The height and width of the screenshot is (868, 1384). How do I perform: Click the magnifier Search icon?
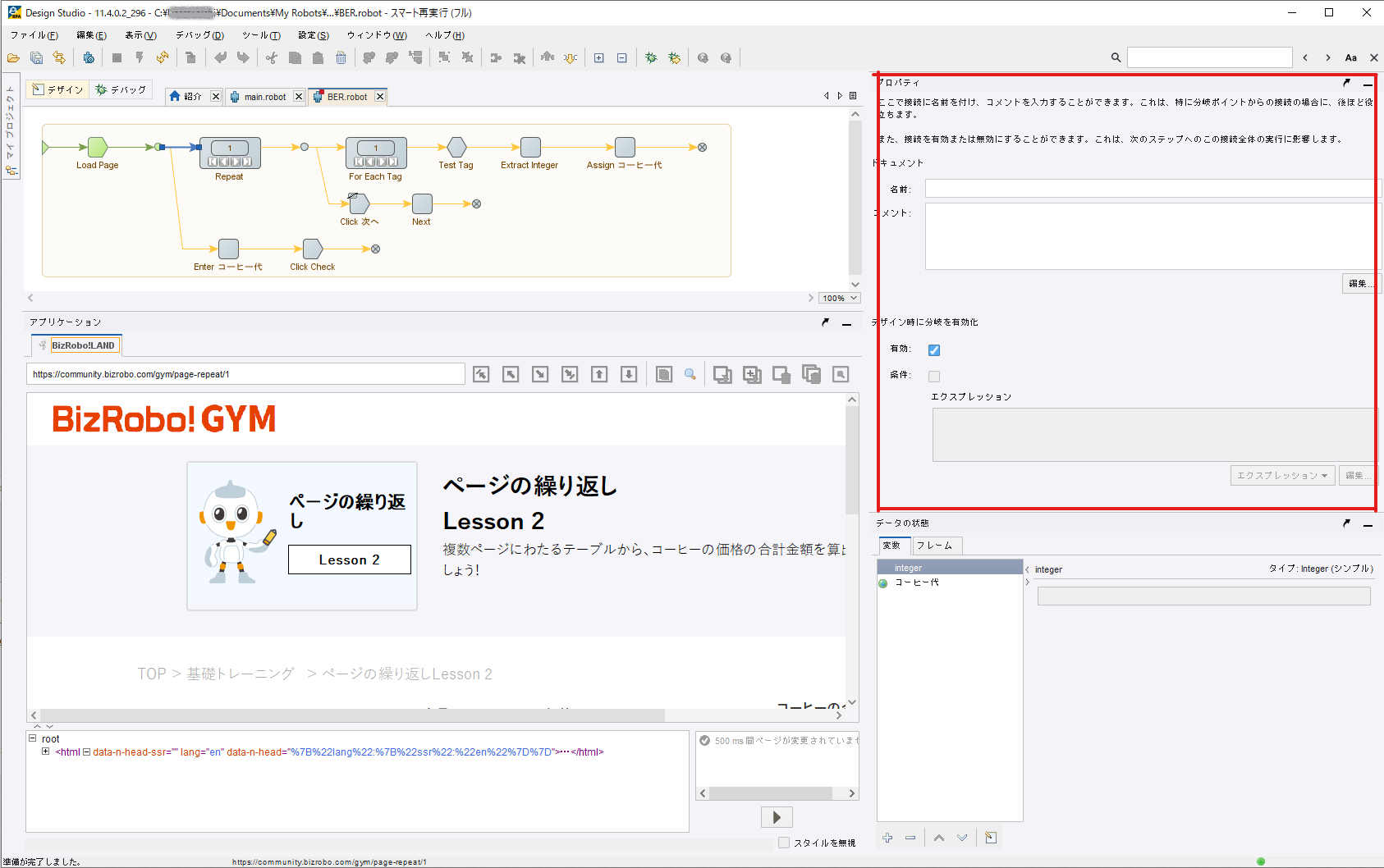click(x=1116, y=57)
